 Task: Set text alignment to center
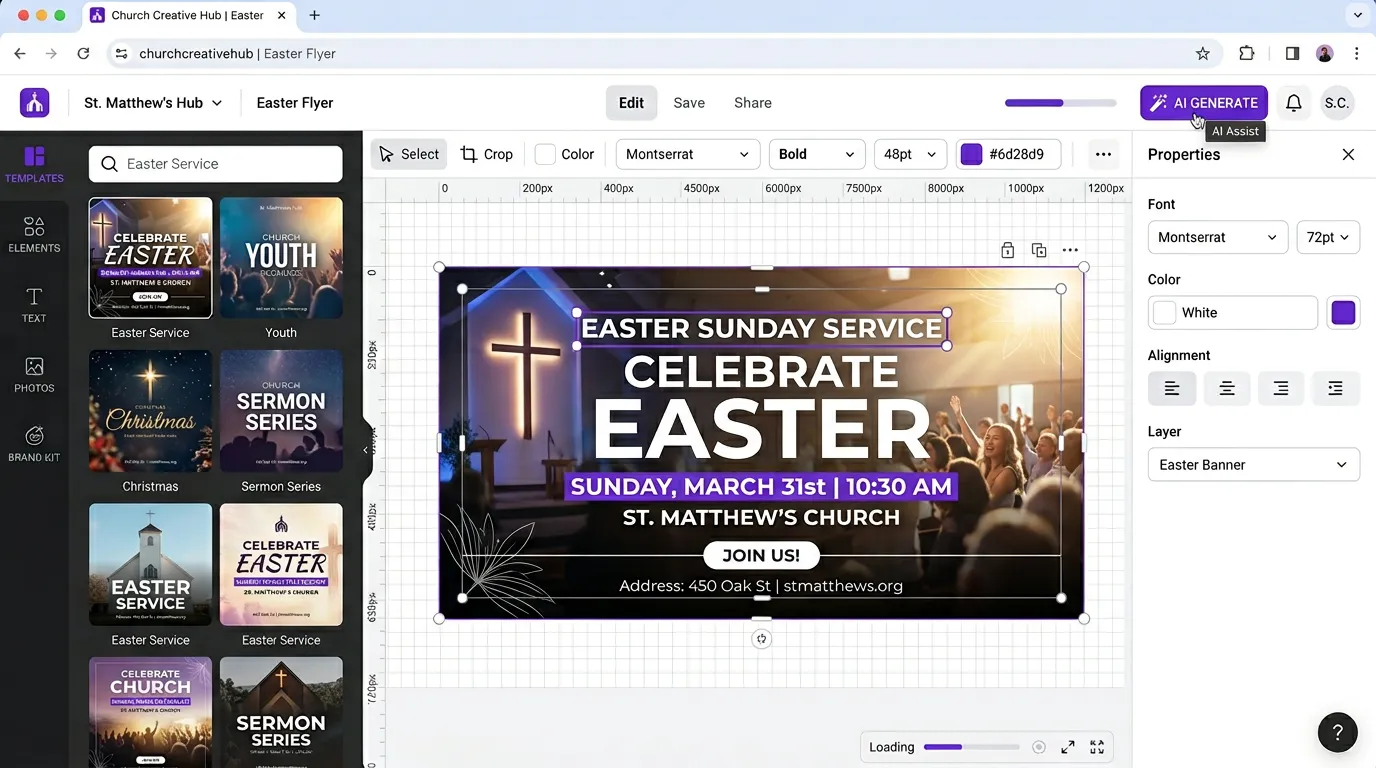pos(1226,388)
